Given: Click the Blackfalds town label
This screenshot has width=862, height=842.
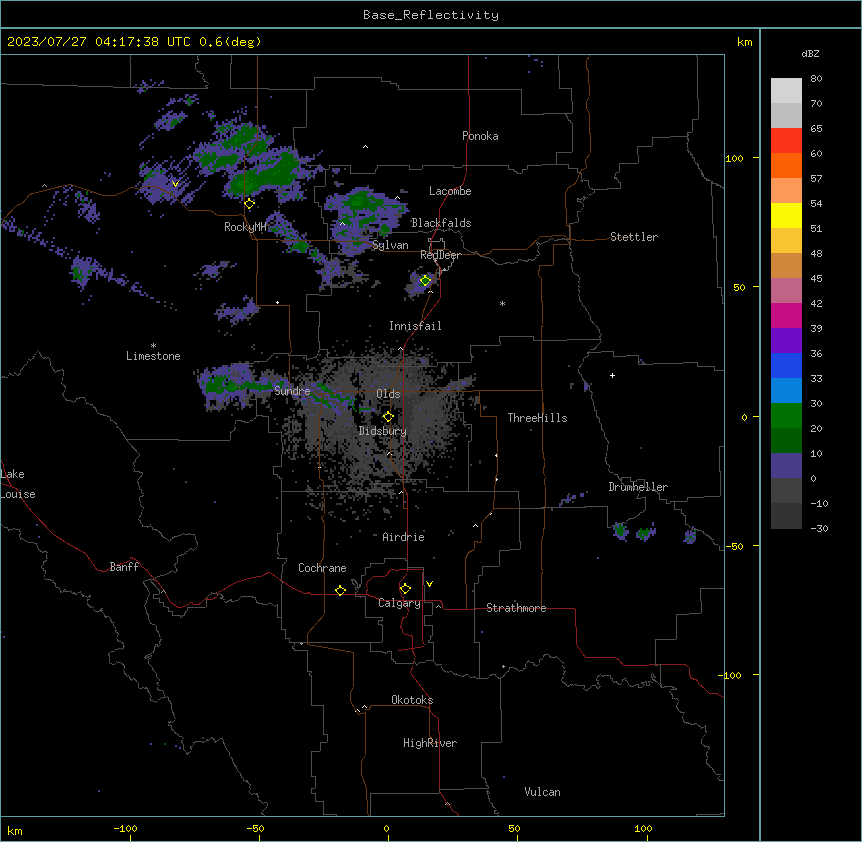Looking at the screenshot, I should click(x=441, y=223).
